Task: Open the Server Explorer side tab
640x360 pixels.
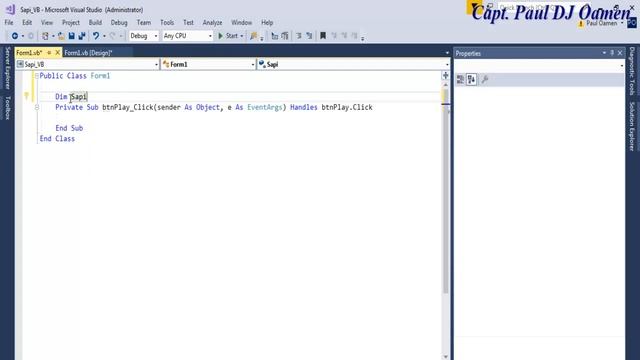Action: [7, 68]
